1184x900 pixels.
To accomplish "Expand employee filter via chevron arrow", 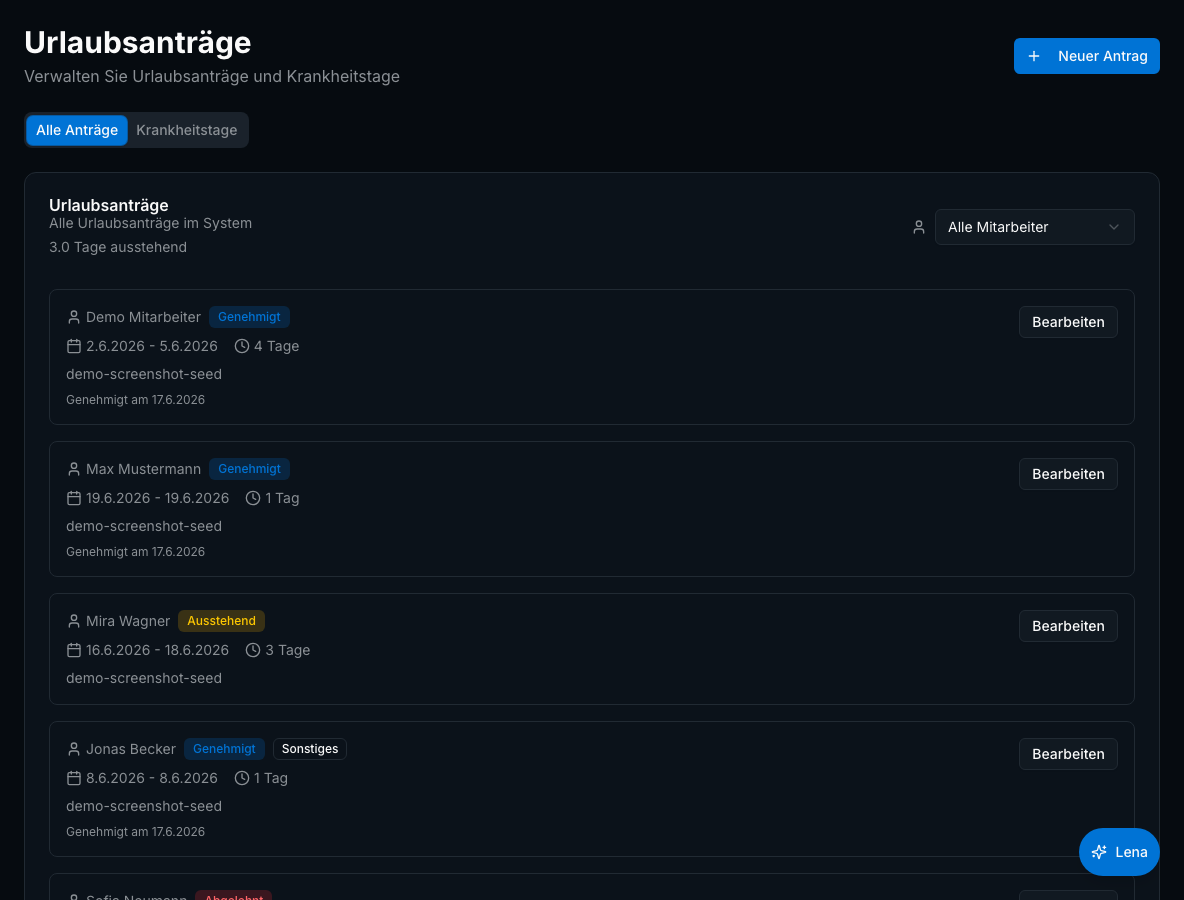I will pyautogui.click(x=1113, y=227).
